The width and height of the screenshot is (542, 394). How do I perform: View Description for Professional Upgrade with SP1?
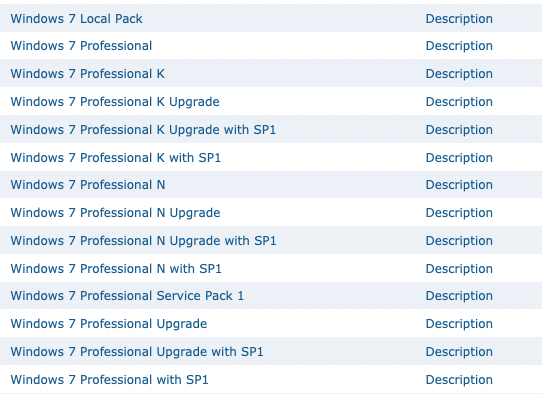pyautogui.click(x=459, y=352)
